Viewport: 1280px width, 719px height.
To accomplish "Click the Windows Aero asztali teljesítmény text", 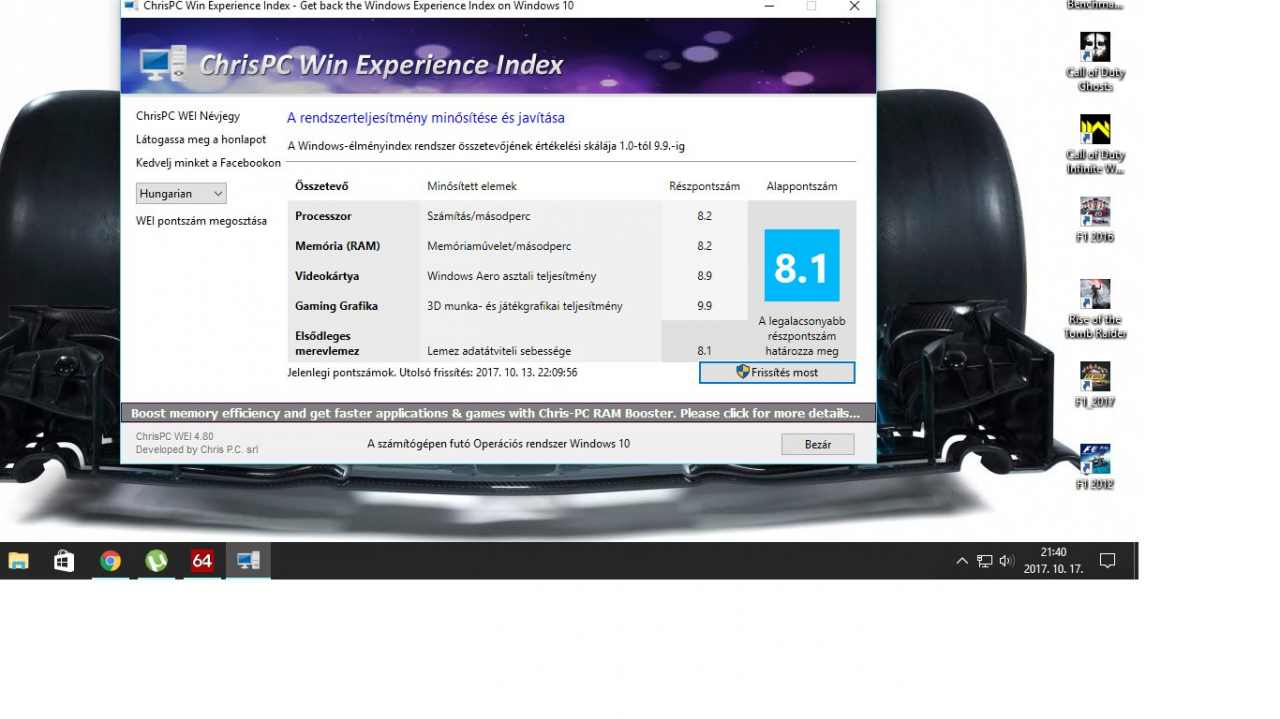I will (x=511, y=276).
